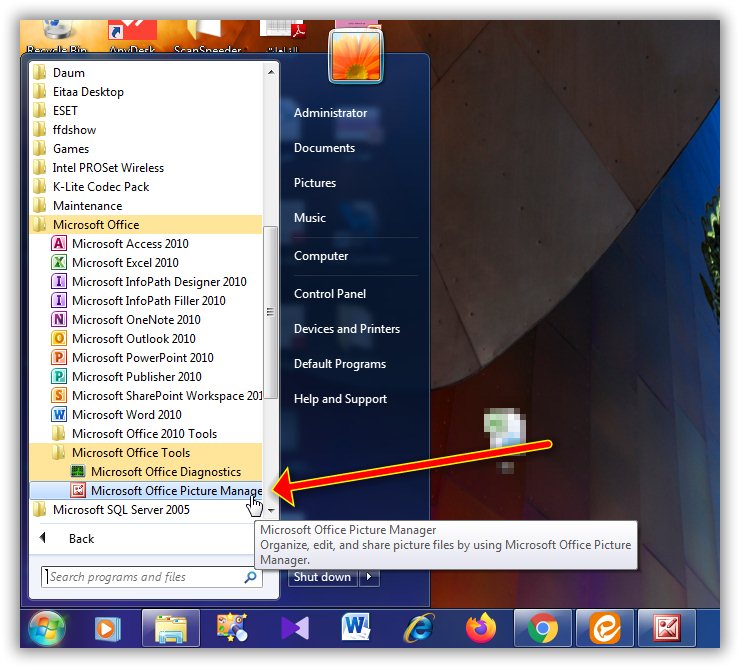Click the Firefox icon in the taskbar

click(x=481, y=628)
